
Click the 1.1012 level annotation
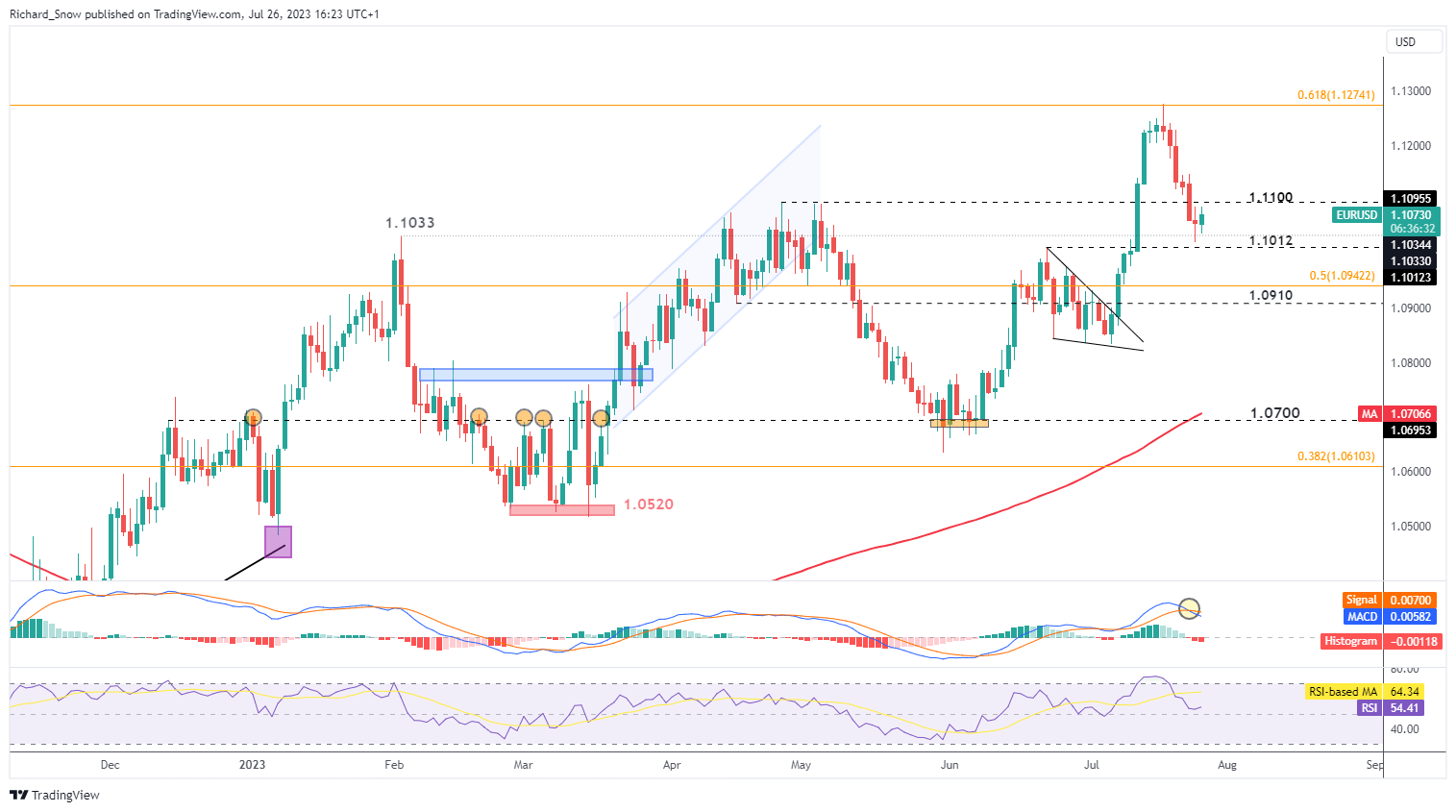tap(1271, 241)
